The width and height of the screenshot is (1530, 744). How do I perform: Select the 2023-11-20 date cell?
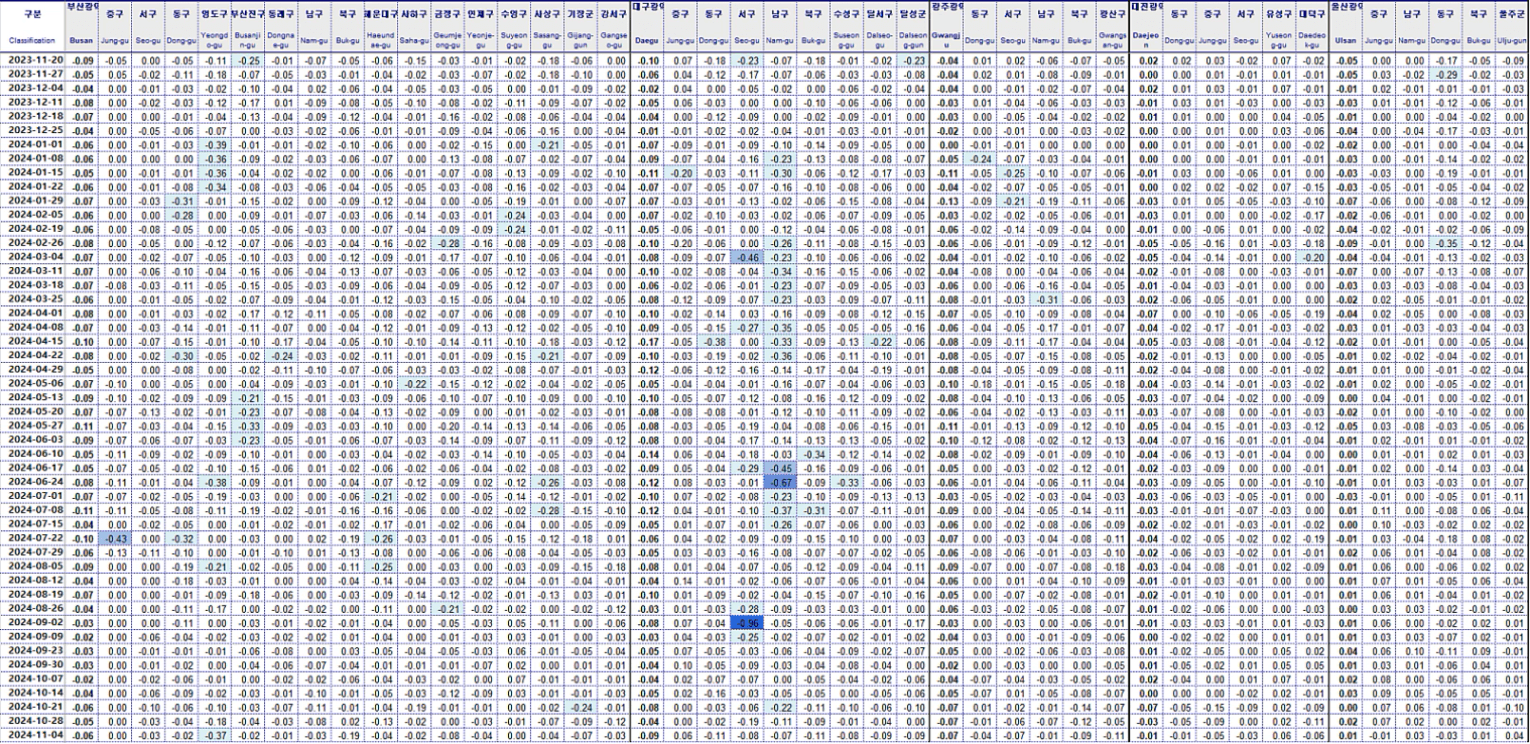tap(32, 59)
